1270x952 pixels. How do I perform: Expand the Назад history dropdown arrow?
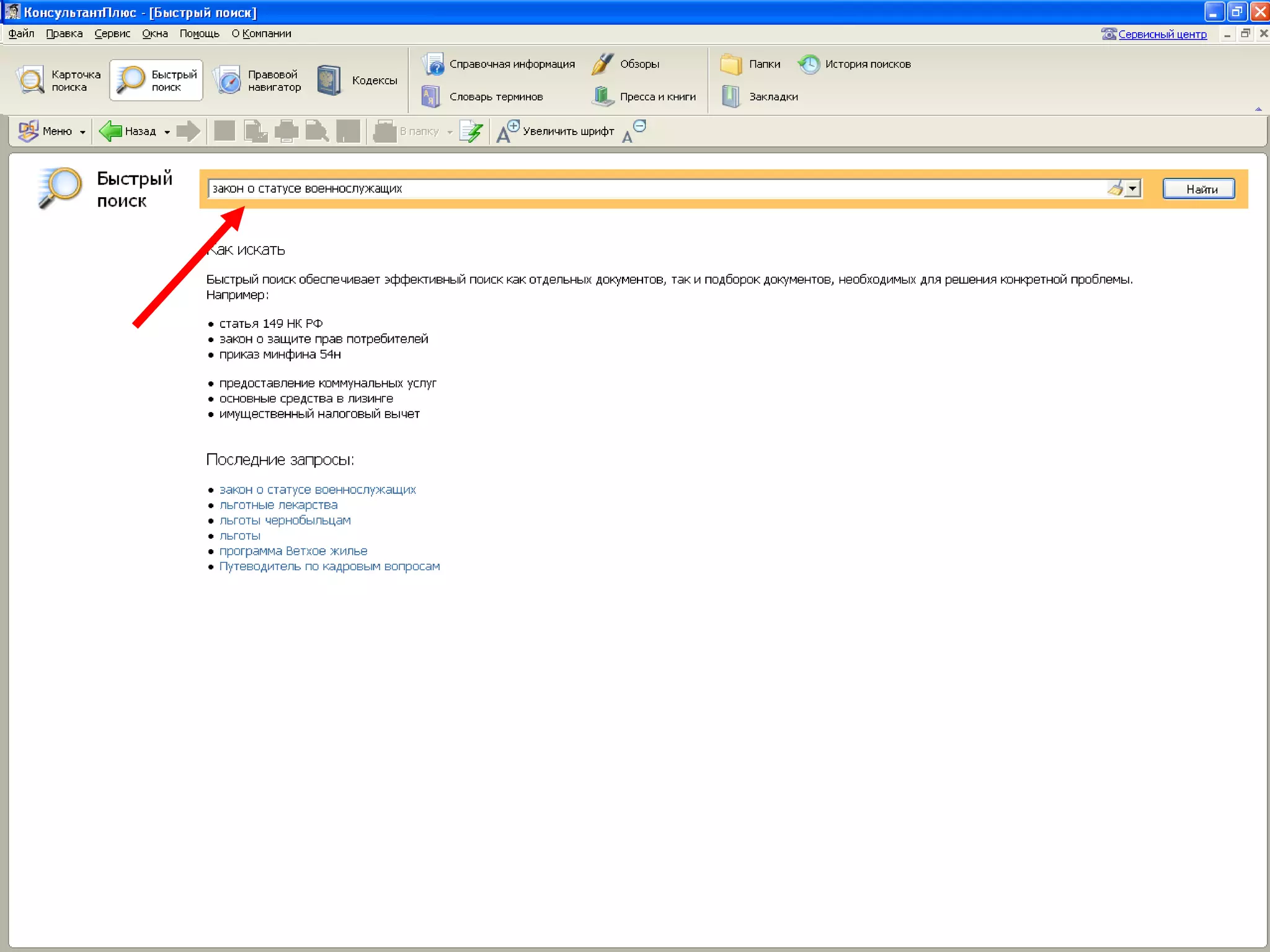pyautogui.click(x=167, y=132)
